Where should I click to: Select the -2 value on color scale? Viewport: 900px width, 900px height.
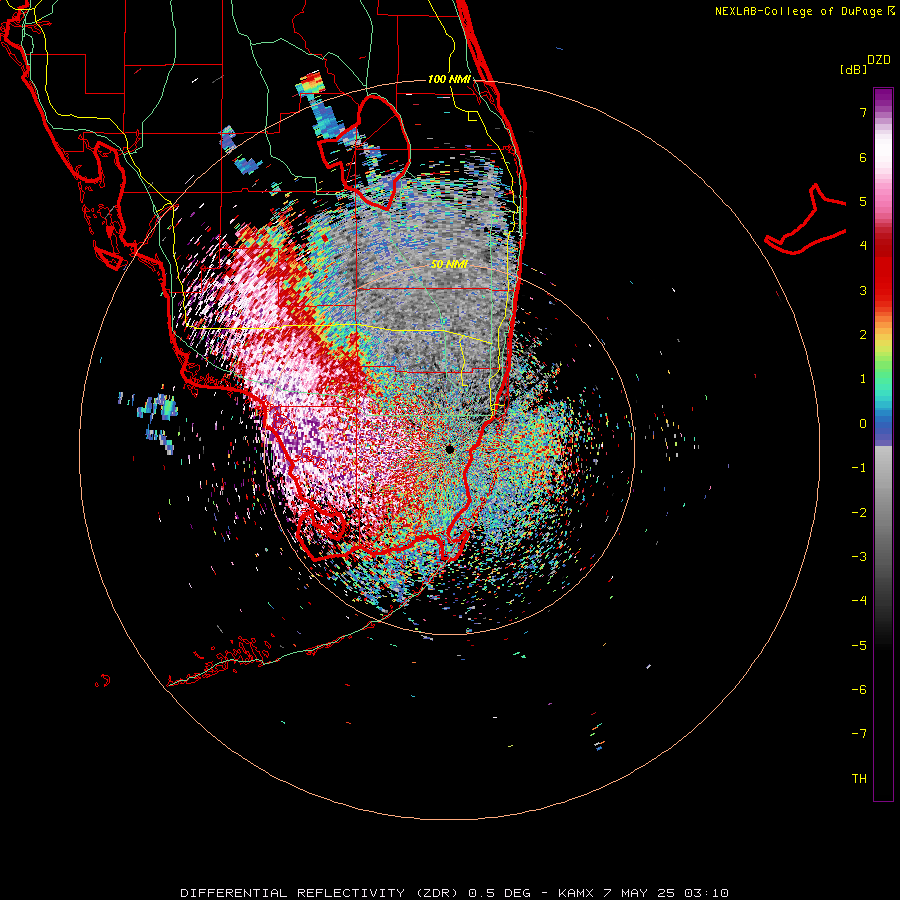point(859,513)
